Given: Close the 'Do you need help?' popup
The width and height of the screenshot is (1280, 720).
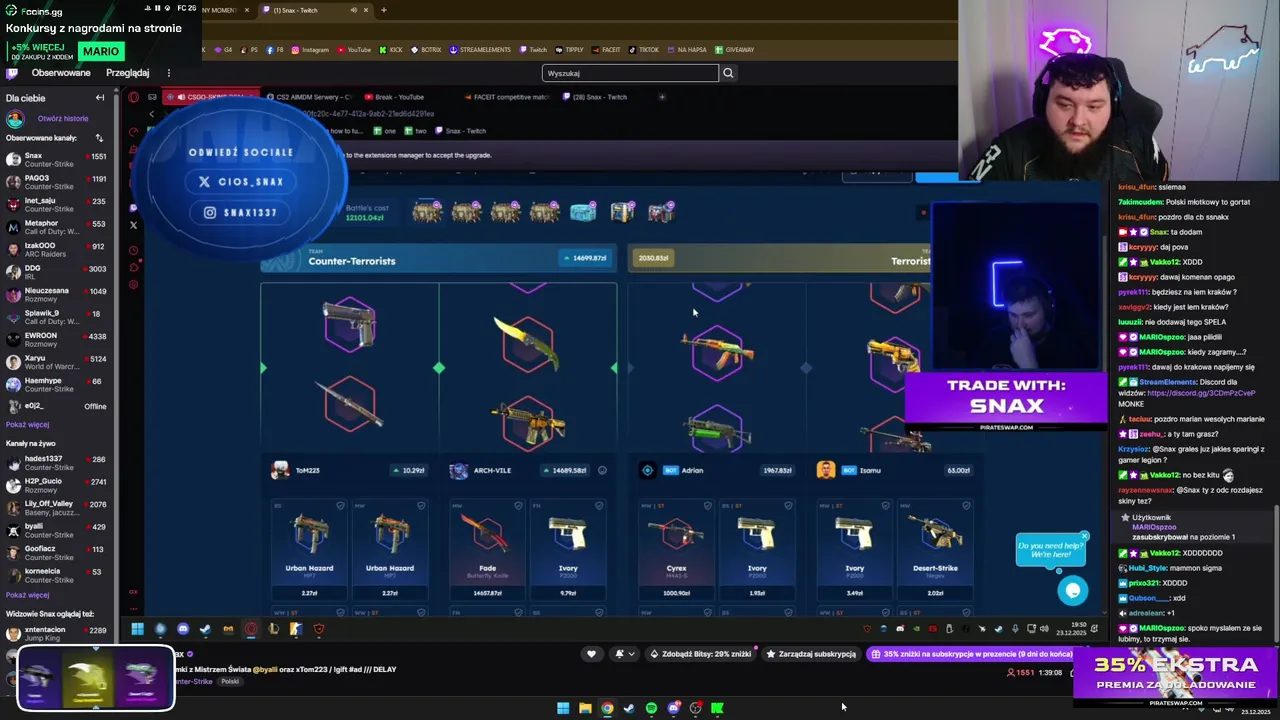Looking at the screenshot, I should tap(1084, 537).
